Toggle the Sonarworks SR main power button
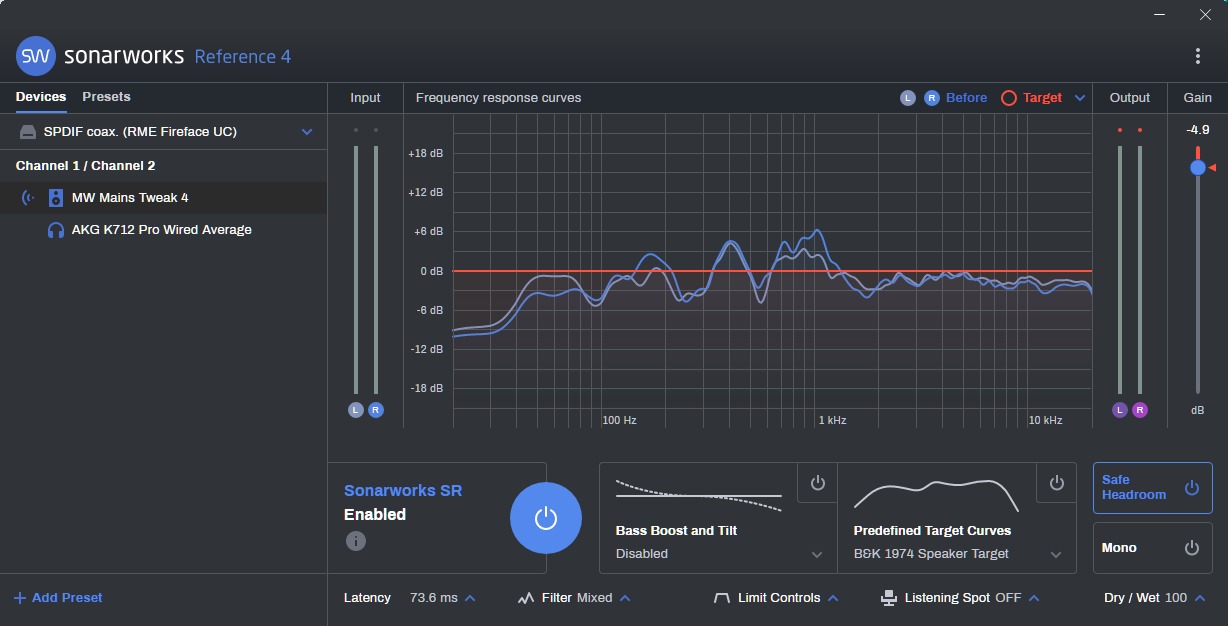The height and width of the screenshot is (626, 1228). [545, 517]
